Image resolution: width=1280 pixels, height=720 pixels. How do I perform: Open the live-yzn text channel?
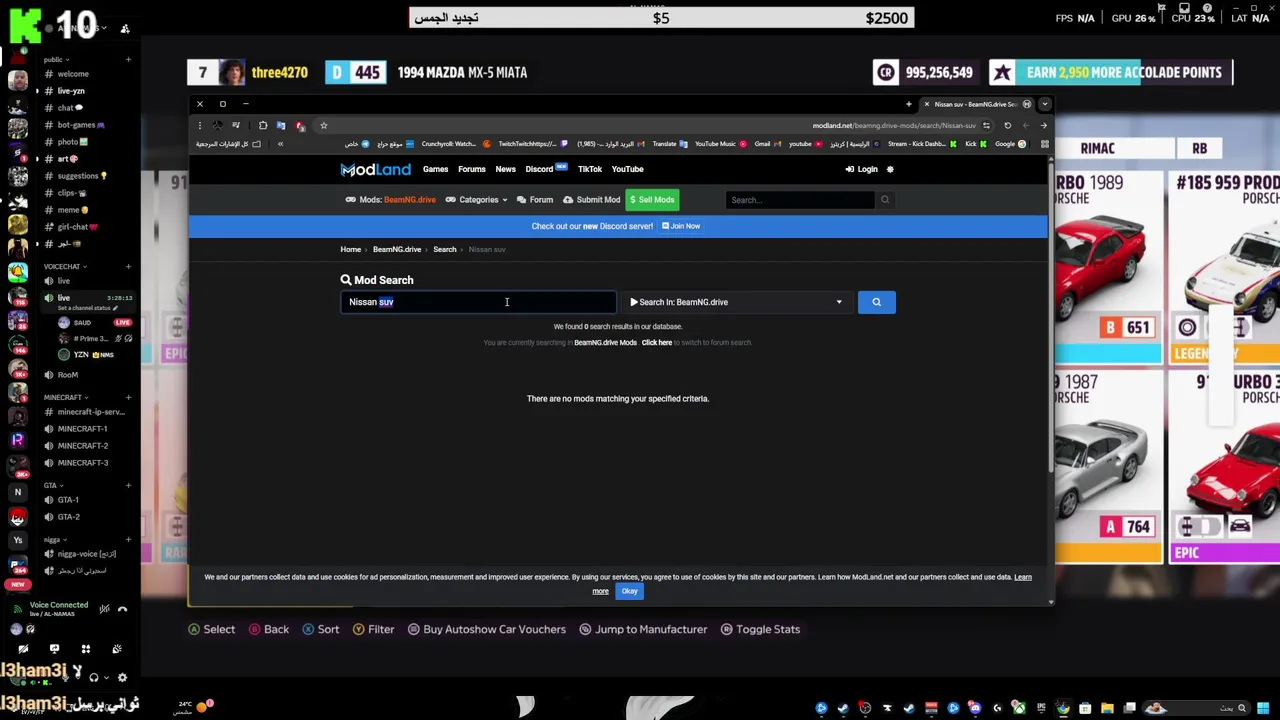(71, 91)
